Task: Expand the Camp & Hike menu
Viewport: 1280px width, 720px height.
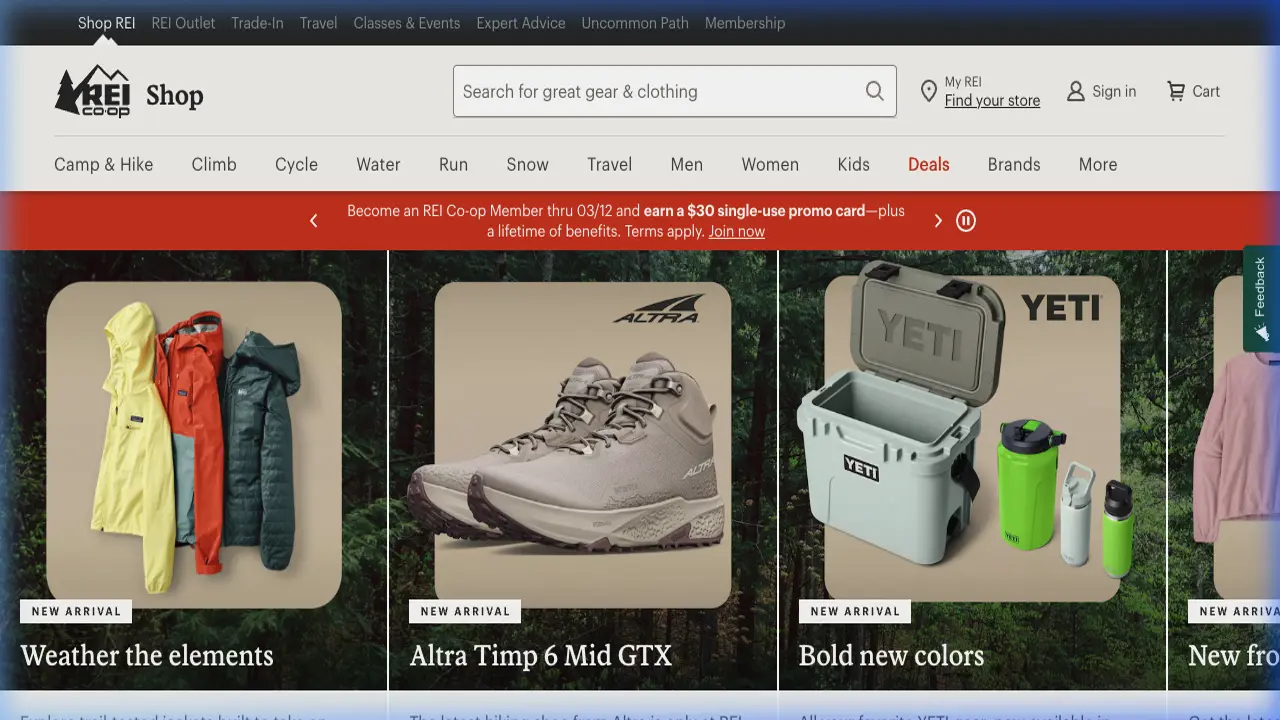Action: (104, 164)
